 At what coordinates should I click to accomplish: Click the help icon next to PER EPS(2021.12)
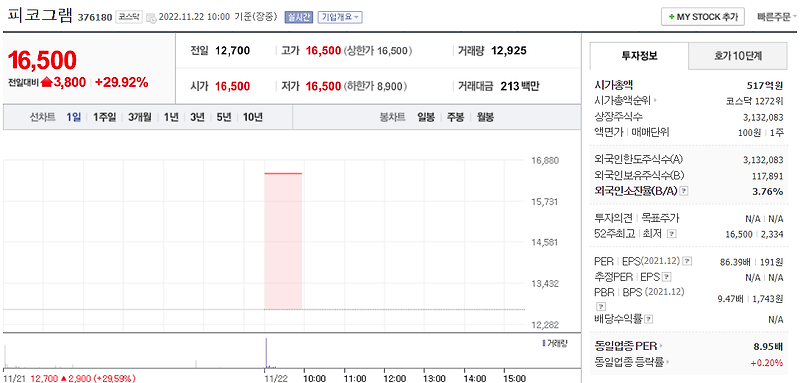point(688,261)
